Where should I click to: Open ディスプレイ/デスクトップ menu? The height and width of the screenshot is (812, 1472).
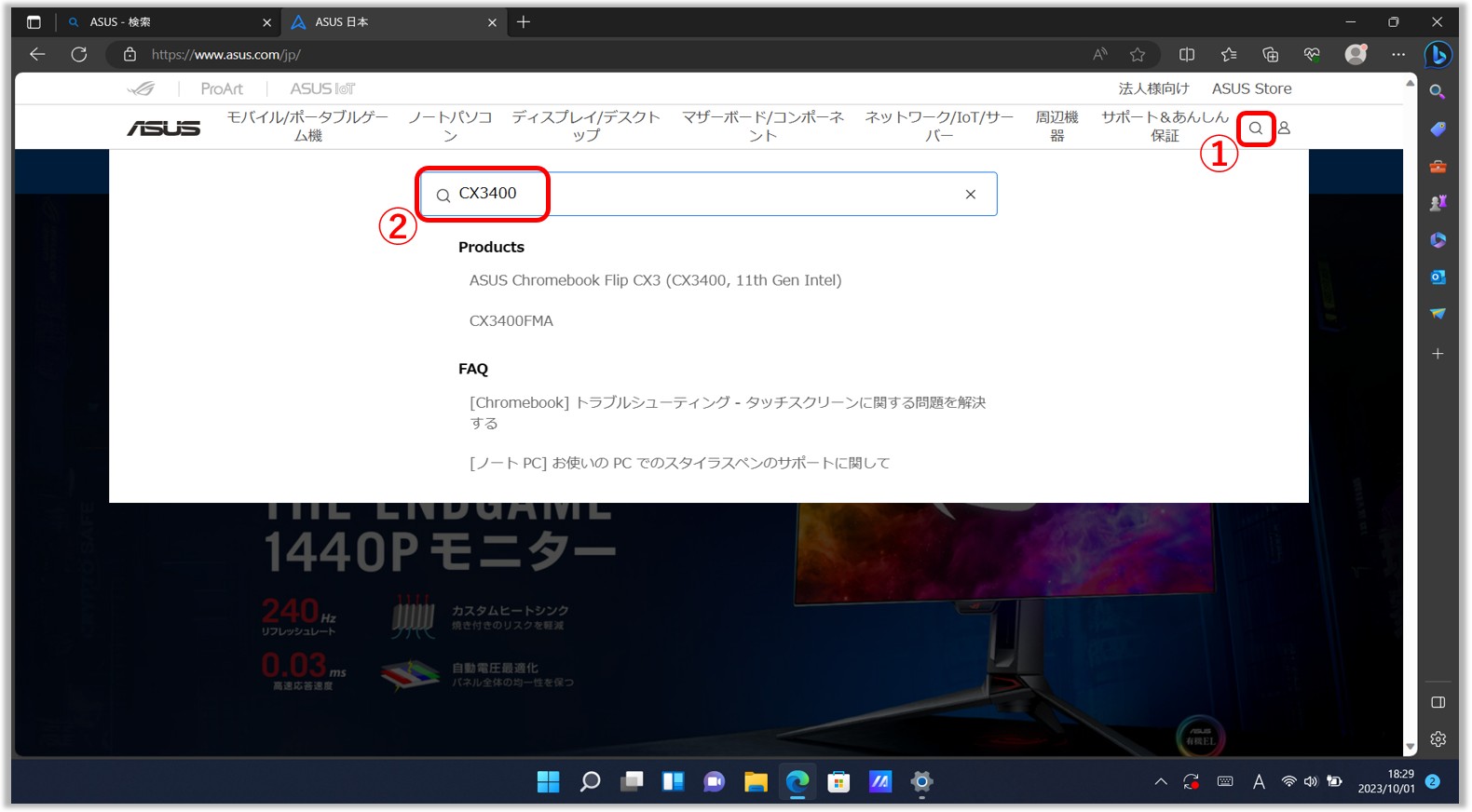(x=586, y=127)
